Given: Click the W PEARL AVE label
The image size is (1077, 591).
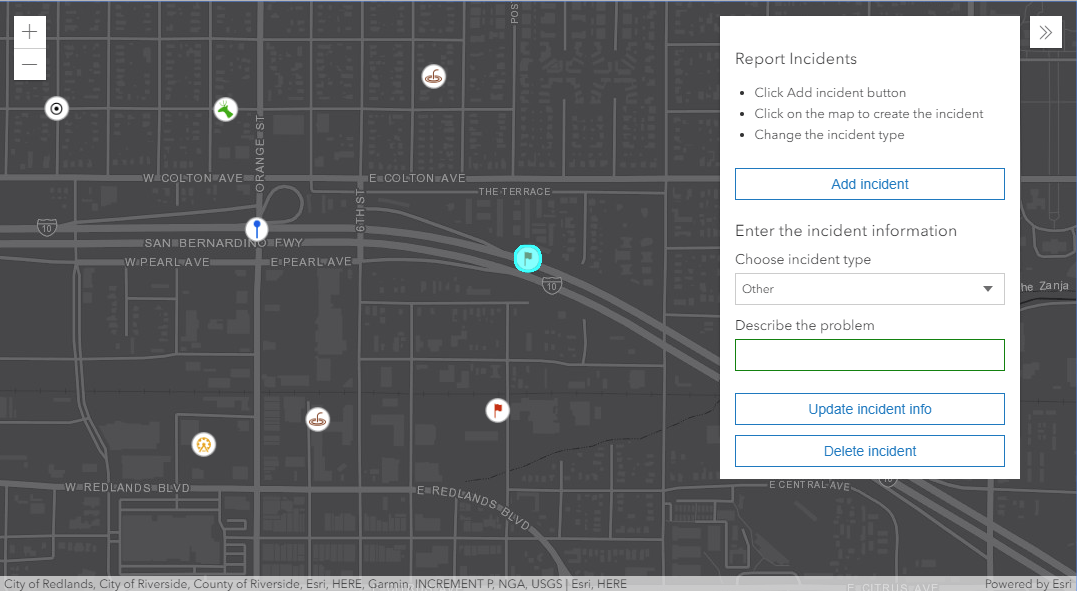Looking at the screenshot, I should [167, 262].
